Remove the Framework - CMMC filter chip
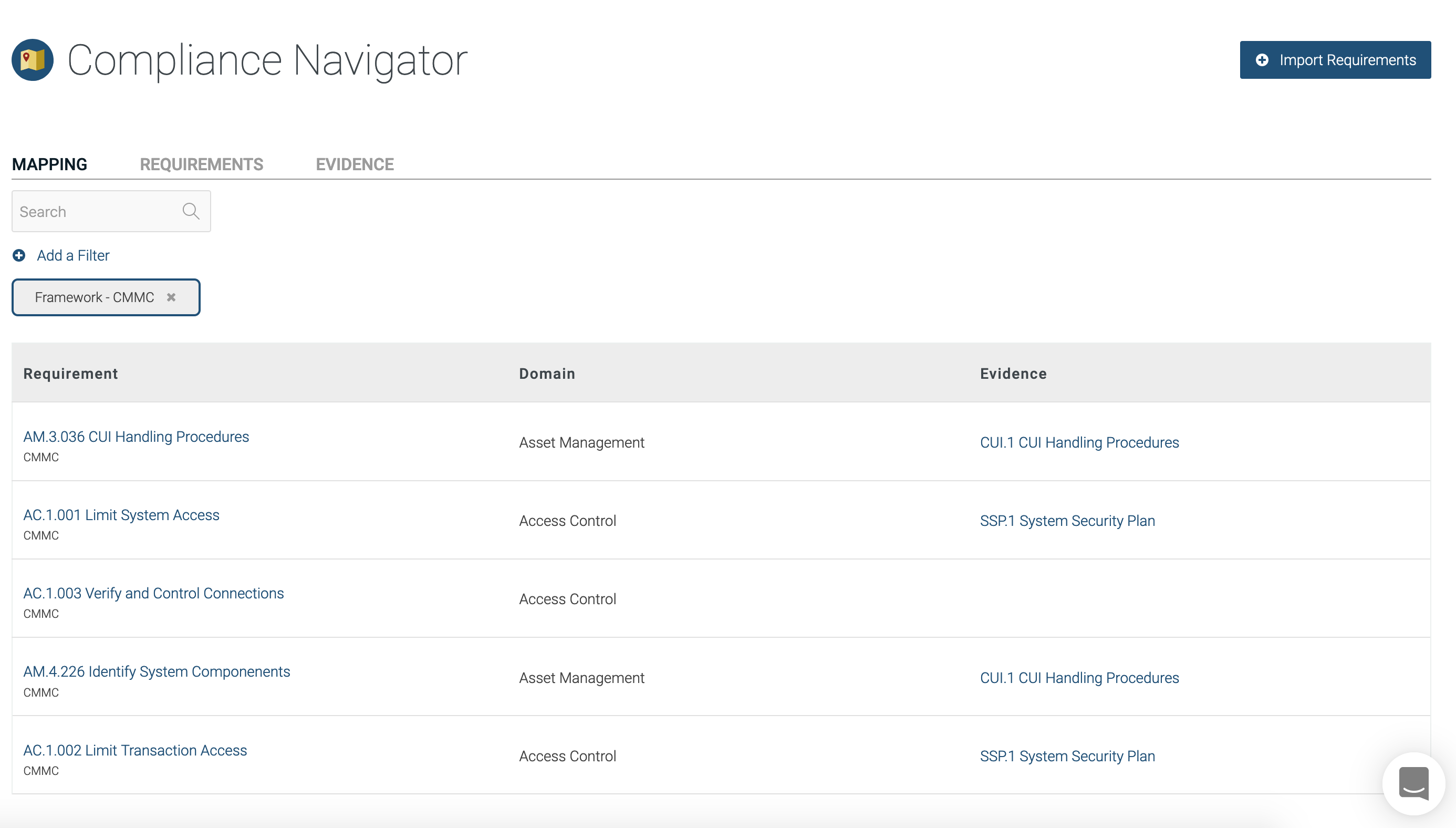Viewport: 1456px width, 828px height. 171,297
